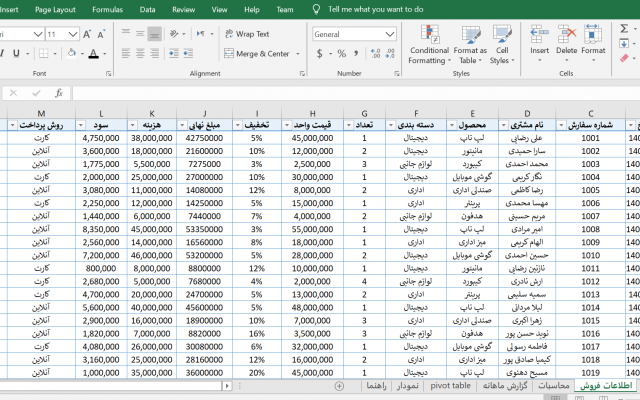The width and height of the screenshot is (640, 400).
Task: Center text horizontally
Action: [140, 53]
